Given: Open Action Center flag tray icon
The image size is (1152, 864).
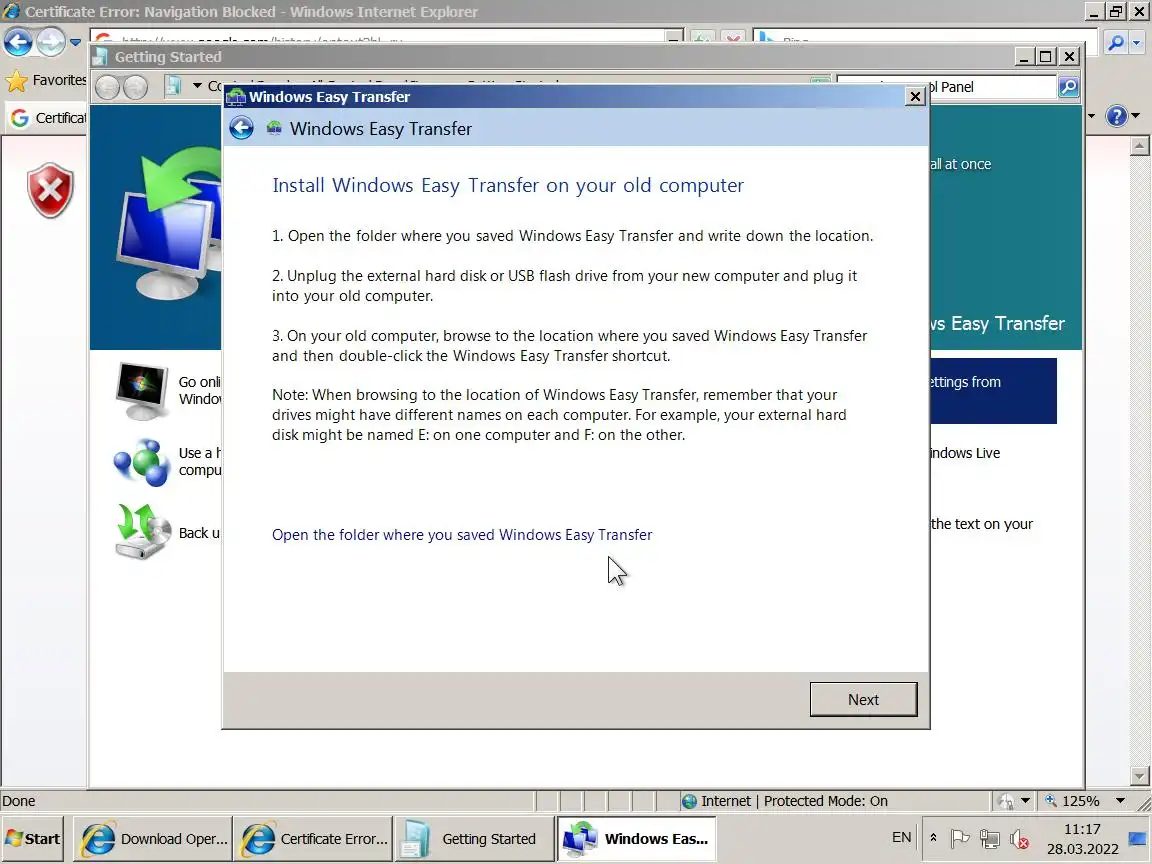Looking at the screenshot, I should click(960, 838).
